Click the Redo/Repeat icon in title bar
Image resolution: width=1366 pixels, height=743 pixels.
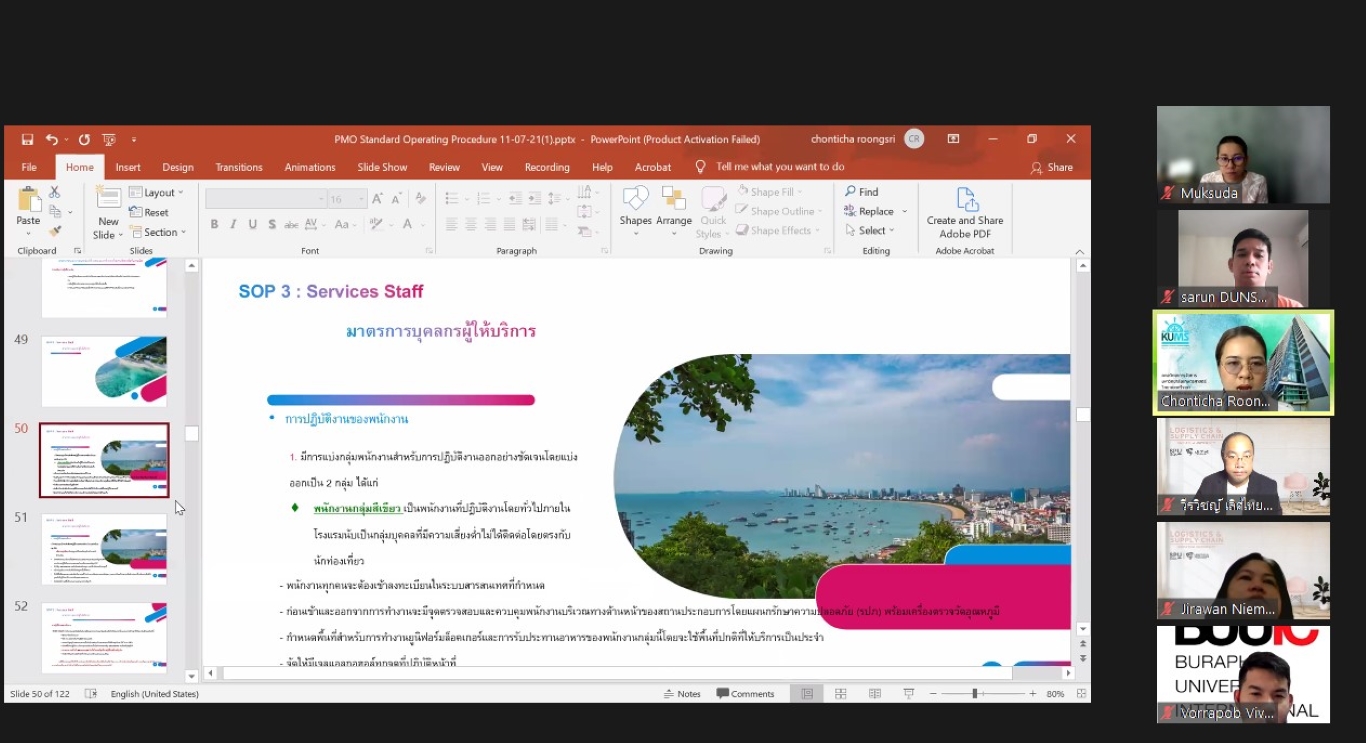pos(84,140)
